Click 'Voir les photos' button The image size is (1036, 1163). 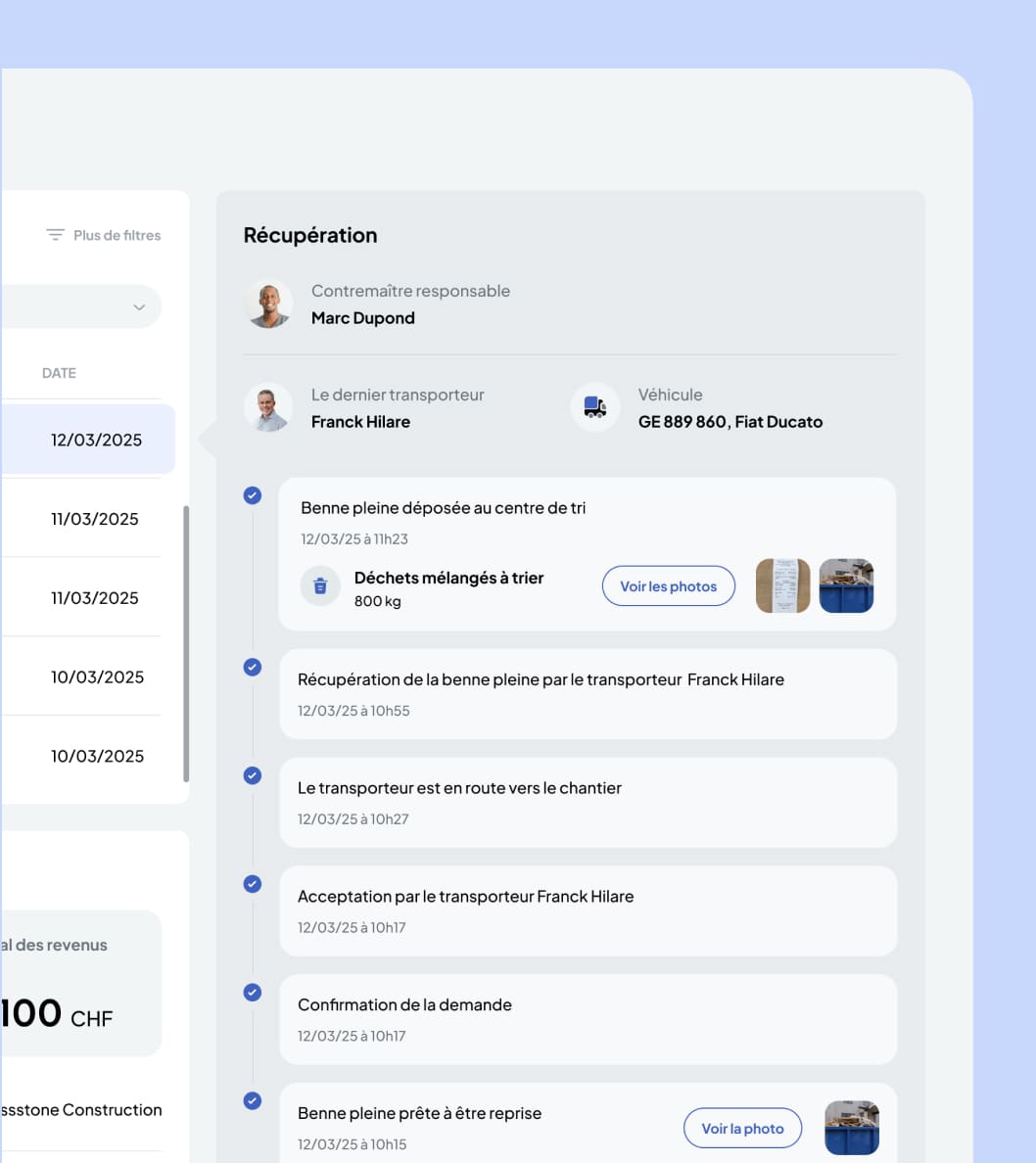[668, 586]
